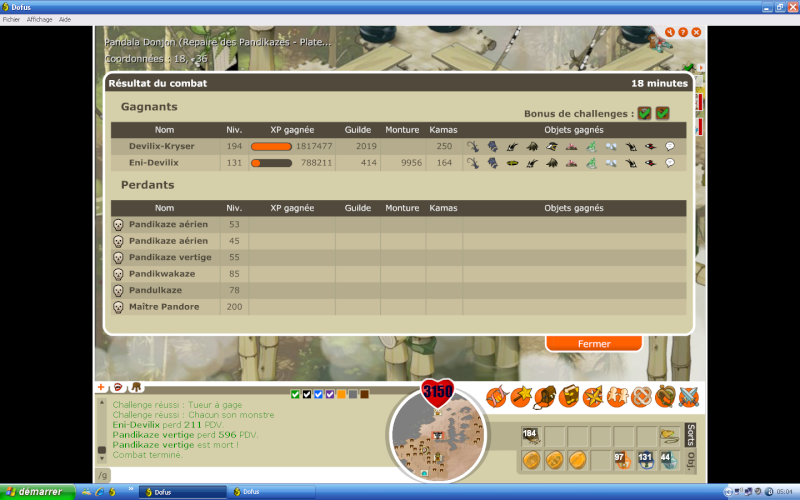800x500 pixels.
Task: Click the chat scroll up arrow
Action: click(102, 403)
